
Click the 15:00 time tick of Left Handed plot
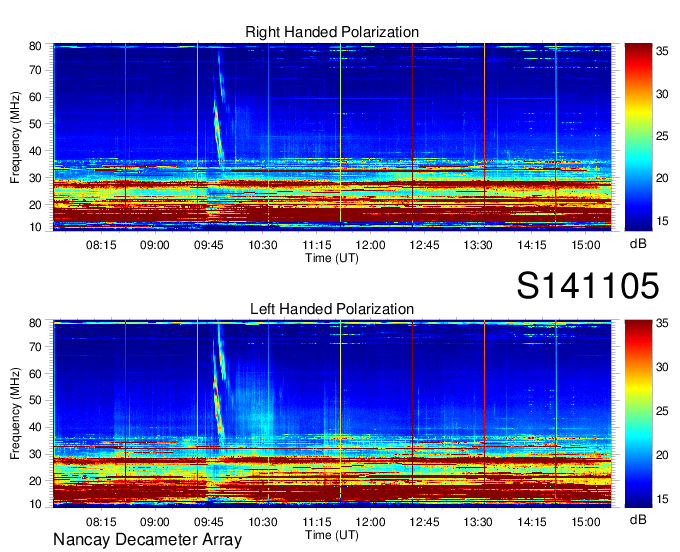tap(586, 522)
